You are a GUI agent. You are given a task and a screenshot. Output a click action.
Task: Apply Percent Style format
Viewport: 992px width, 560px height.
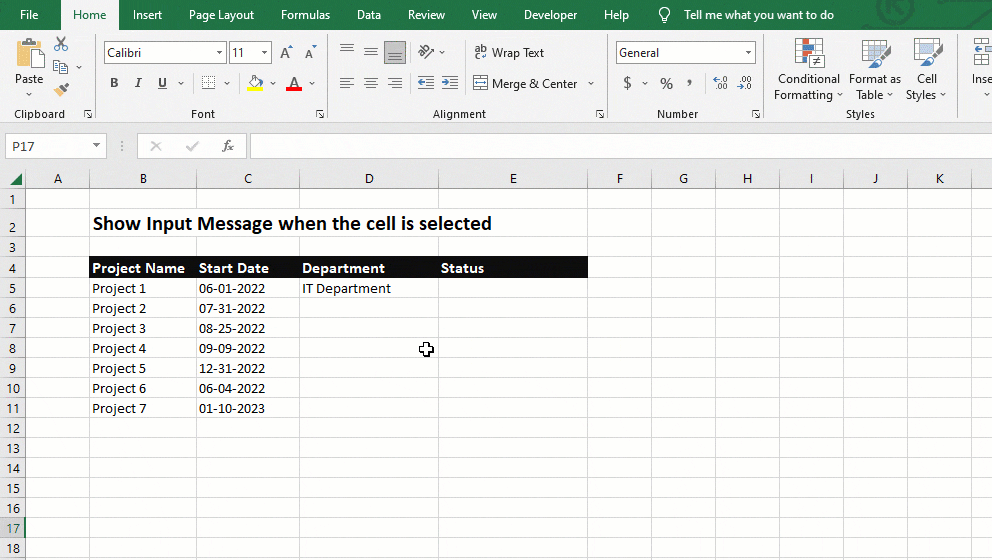click(666, 83)
